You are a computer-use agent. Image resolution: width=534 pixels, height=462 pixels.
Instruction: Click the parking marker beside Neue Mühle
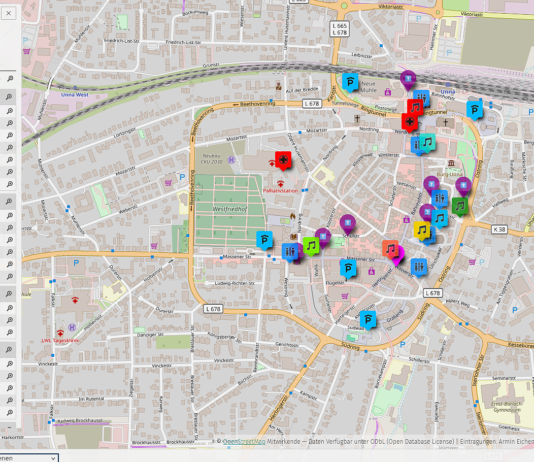click(350, 82)
